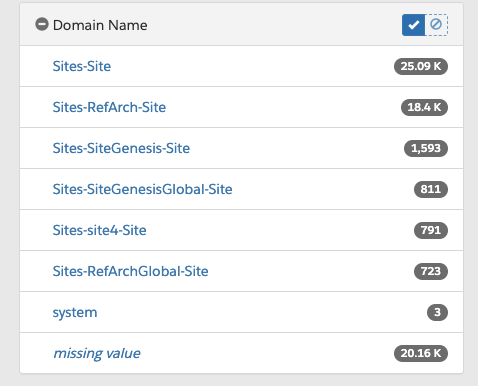Click the count badge showing 3
Viewport: 478px width, 386px height.
437,312
